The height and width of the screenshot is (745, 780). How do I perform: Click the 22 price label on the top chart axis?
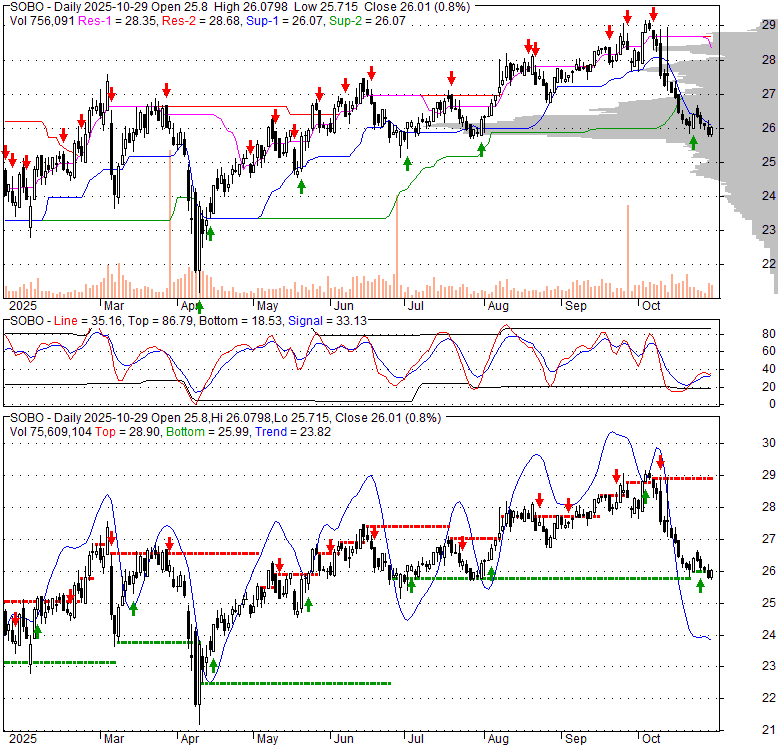click(769, 264)
